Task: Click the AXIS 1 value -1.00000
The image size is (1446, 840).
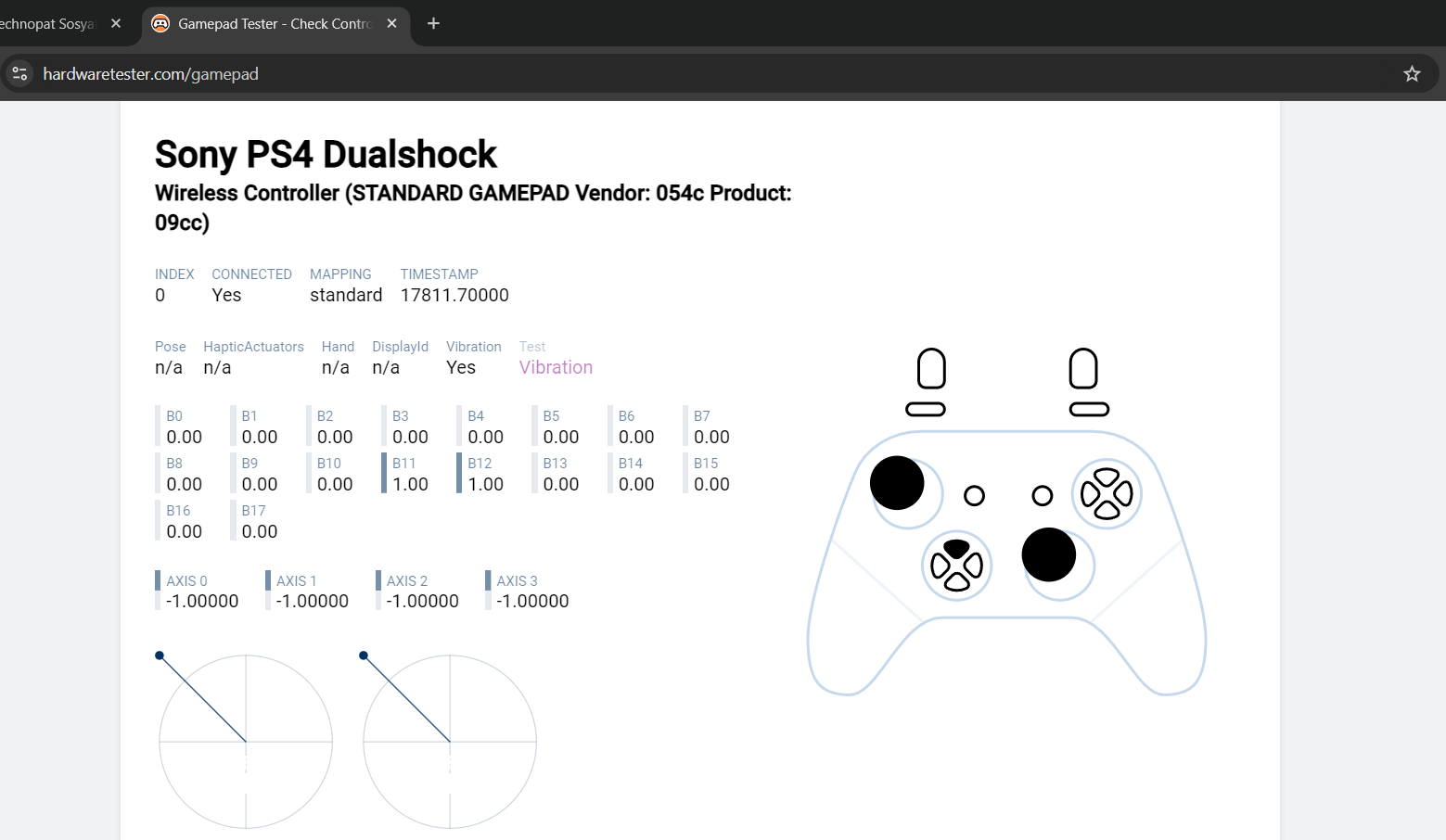Action: (x=313, y=601)
